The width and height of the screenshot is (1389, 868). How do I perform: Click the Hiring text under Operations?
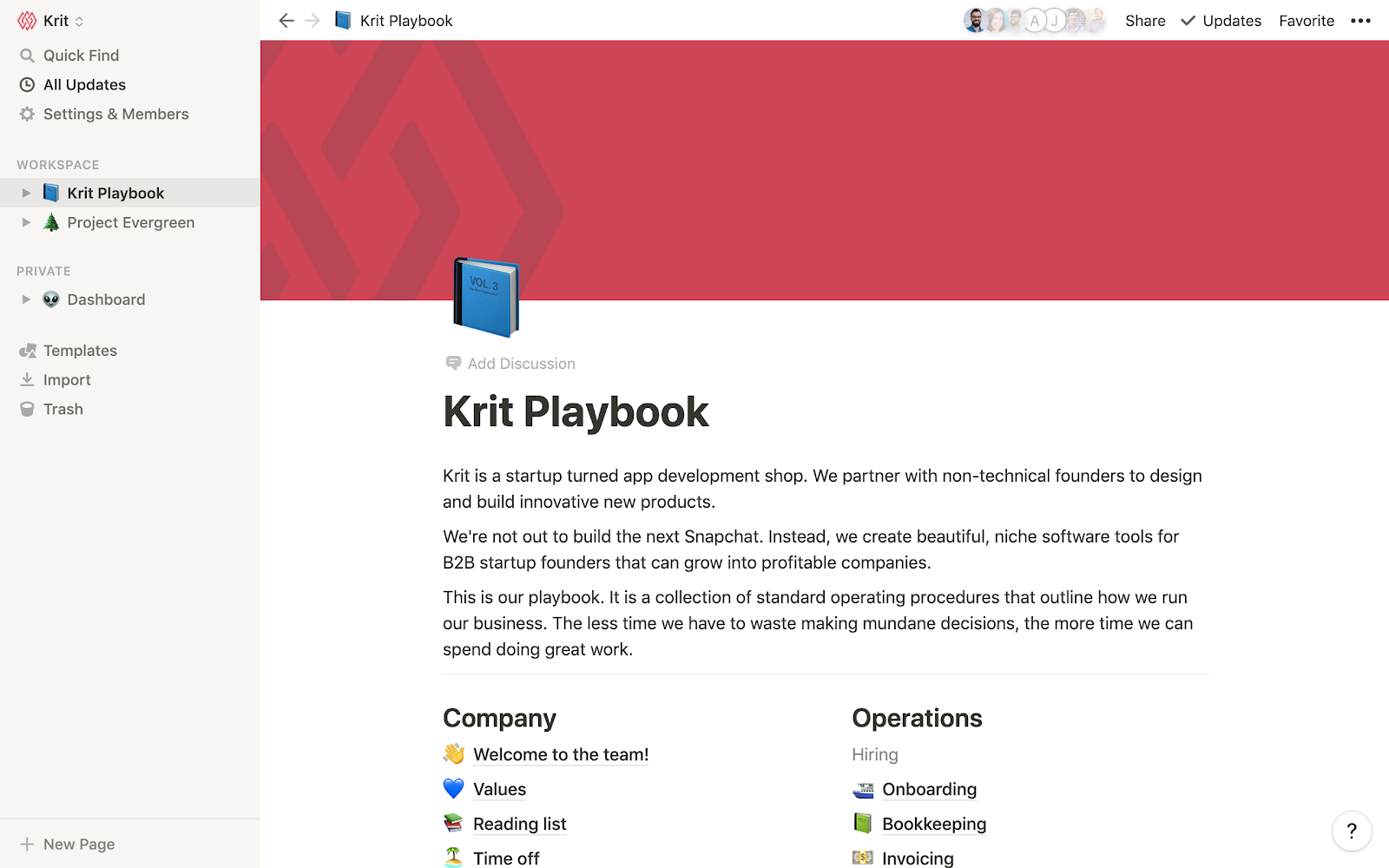pos(875,755)
